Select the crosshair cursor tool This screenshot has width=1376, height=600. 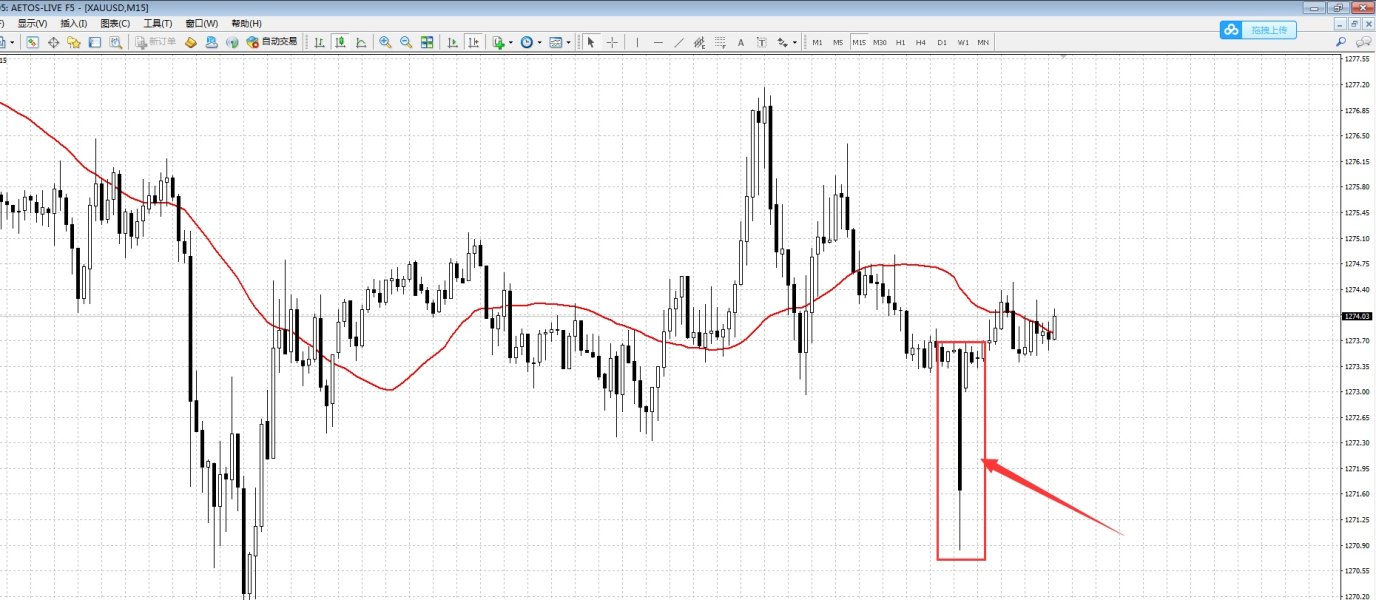click(x=612, y=42)
